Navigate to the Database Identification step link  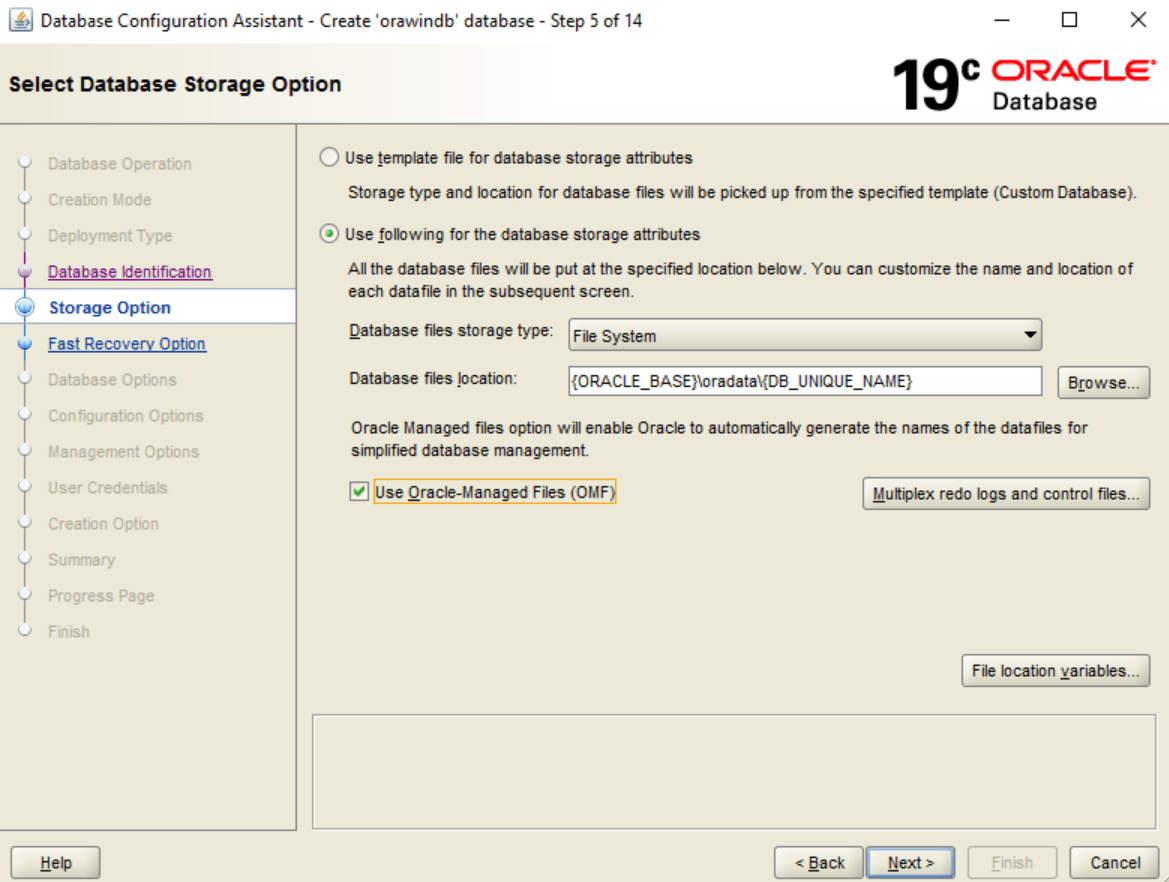129,271
